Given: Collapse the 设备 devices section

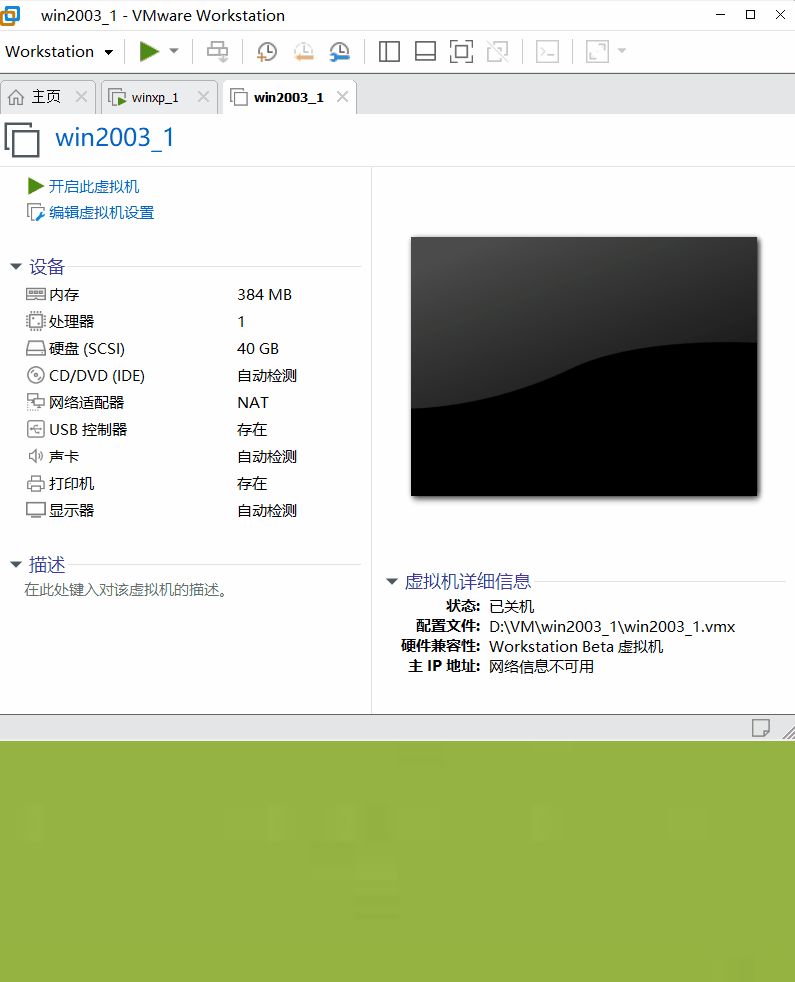Looking at the screenshot, I should [16, 267].
